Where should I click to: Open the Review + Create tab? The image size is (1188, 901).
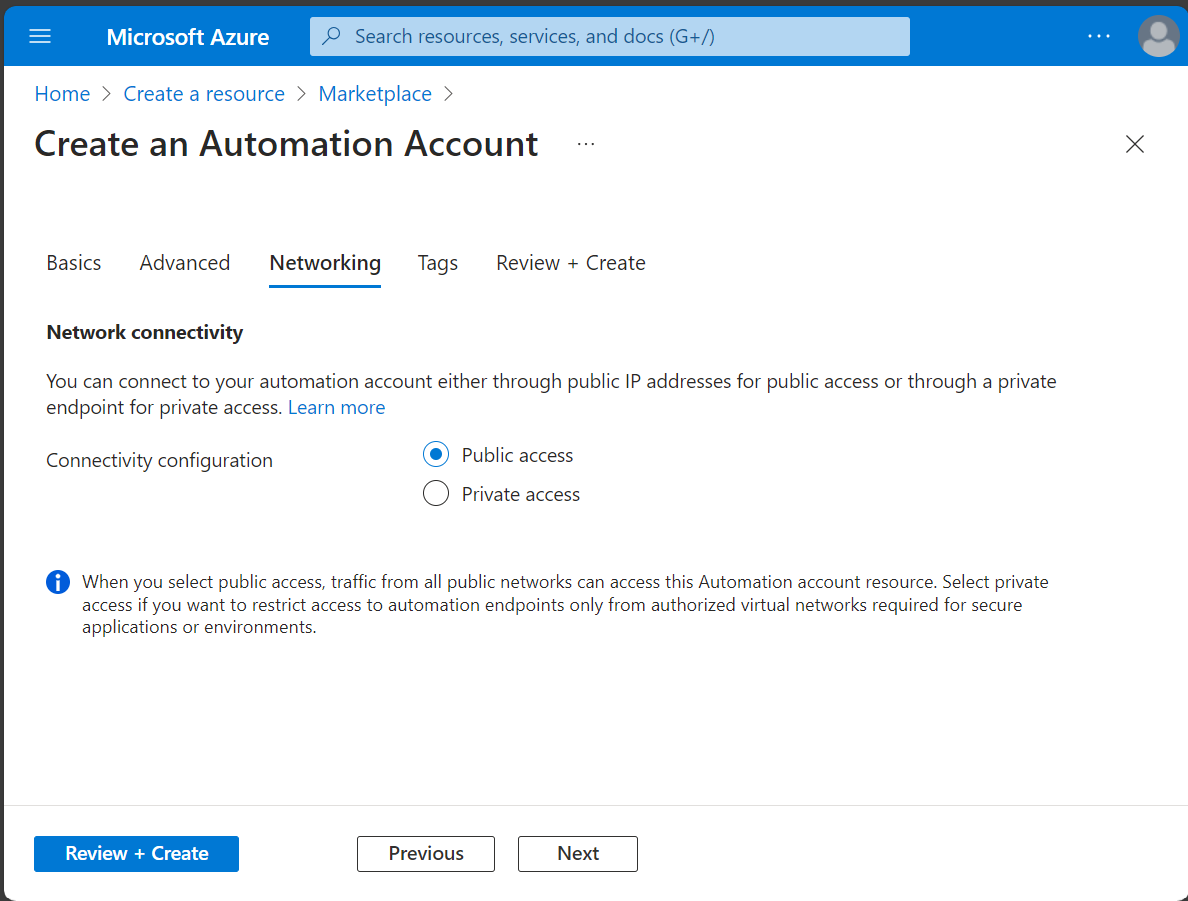pos(570,262)
